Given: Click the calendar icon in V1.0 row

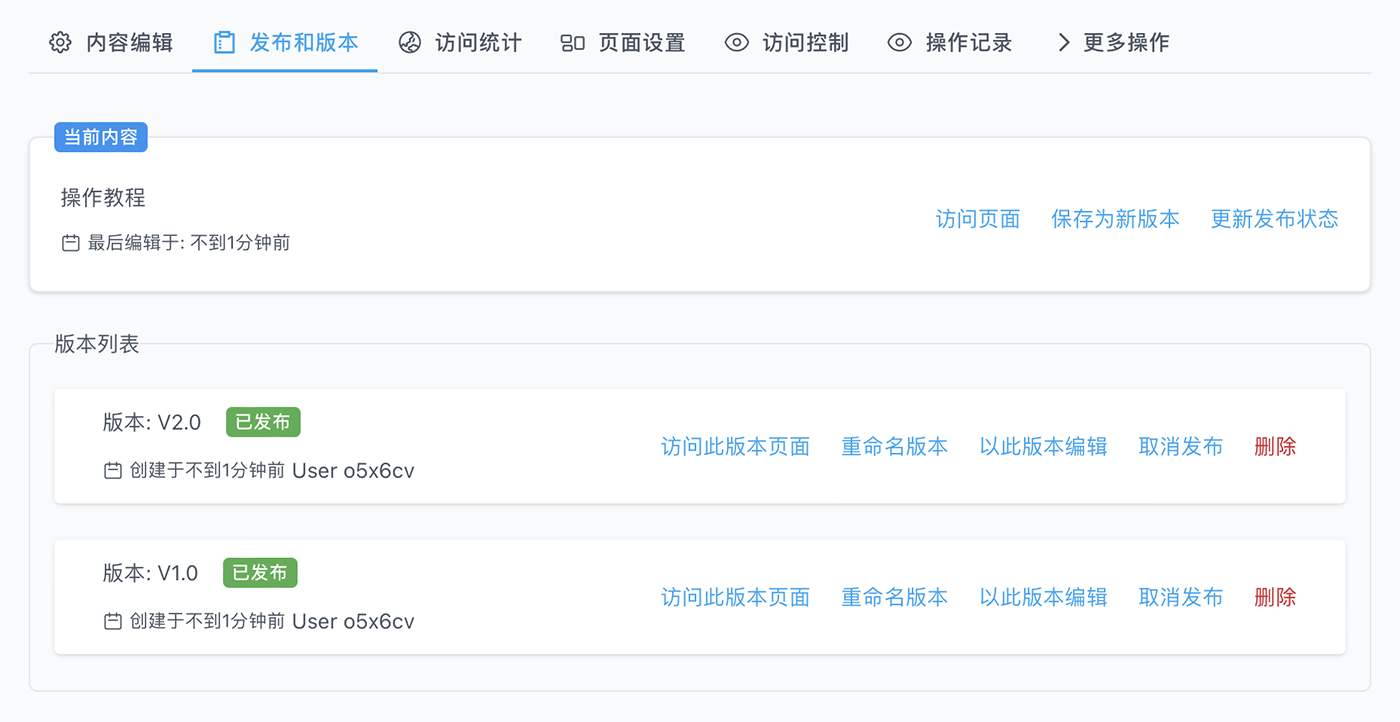Looking at the screenshot, I should click(x=113, y=621).
